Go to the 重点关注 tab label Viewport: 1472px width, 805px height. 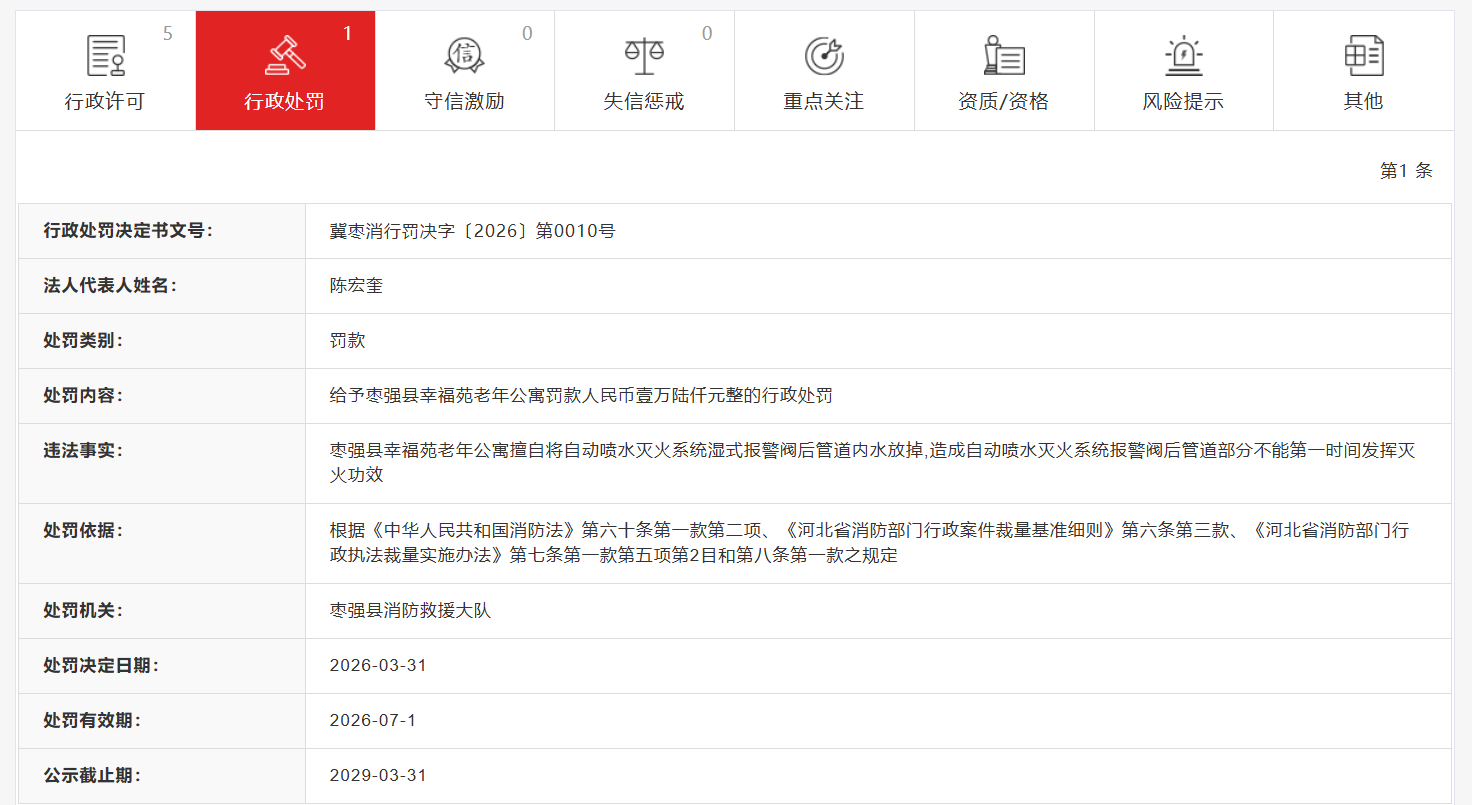(x=824, y=102)
